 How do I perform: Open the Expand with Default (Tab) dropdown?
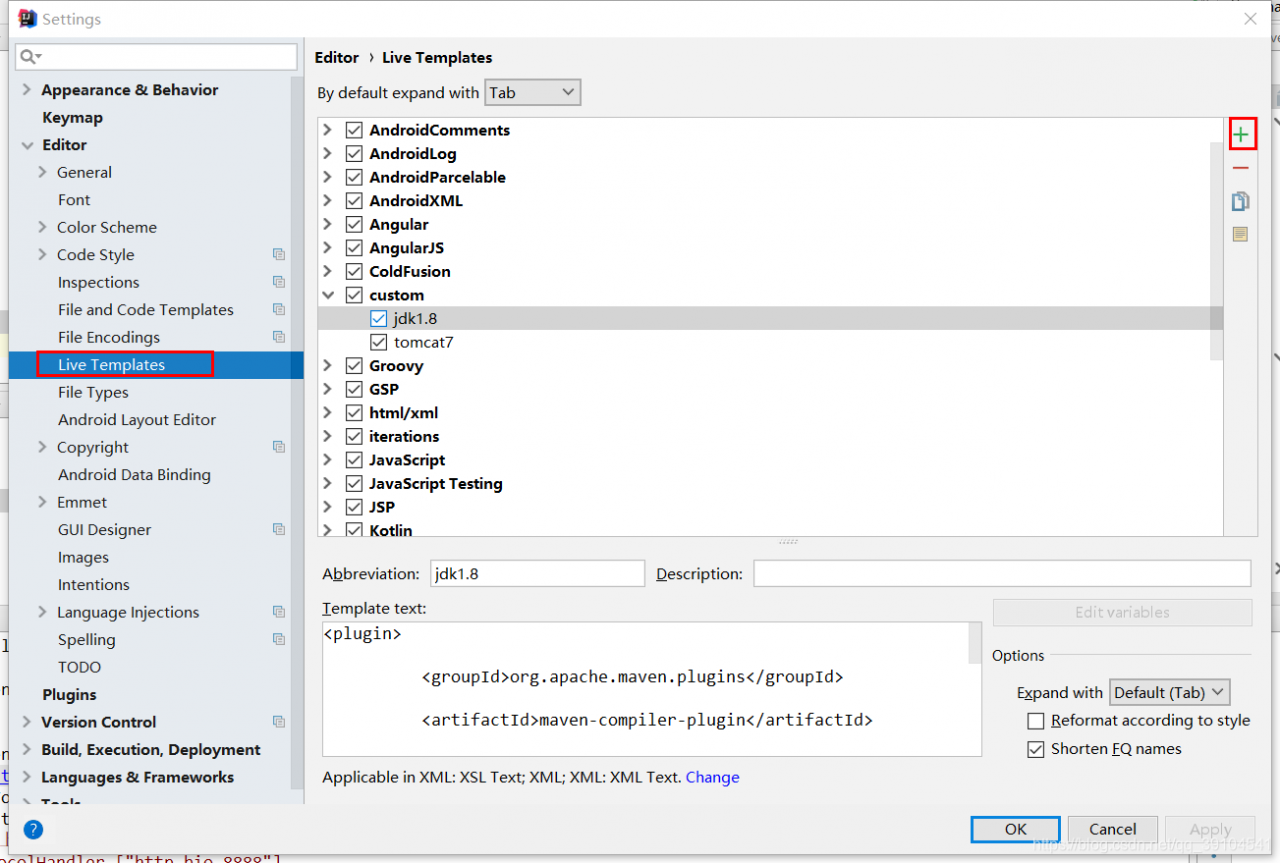click(1169, 692)
